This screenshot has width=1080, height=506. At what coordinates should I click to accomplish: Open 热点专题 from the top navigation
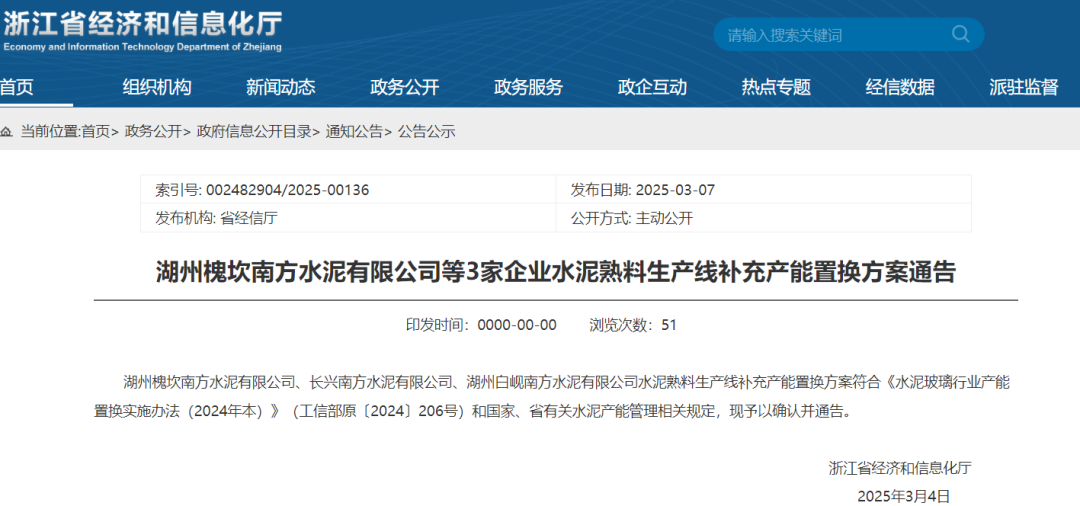[777, 87]
